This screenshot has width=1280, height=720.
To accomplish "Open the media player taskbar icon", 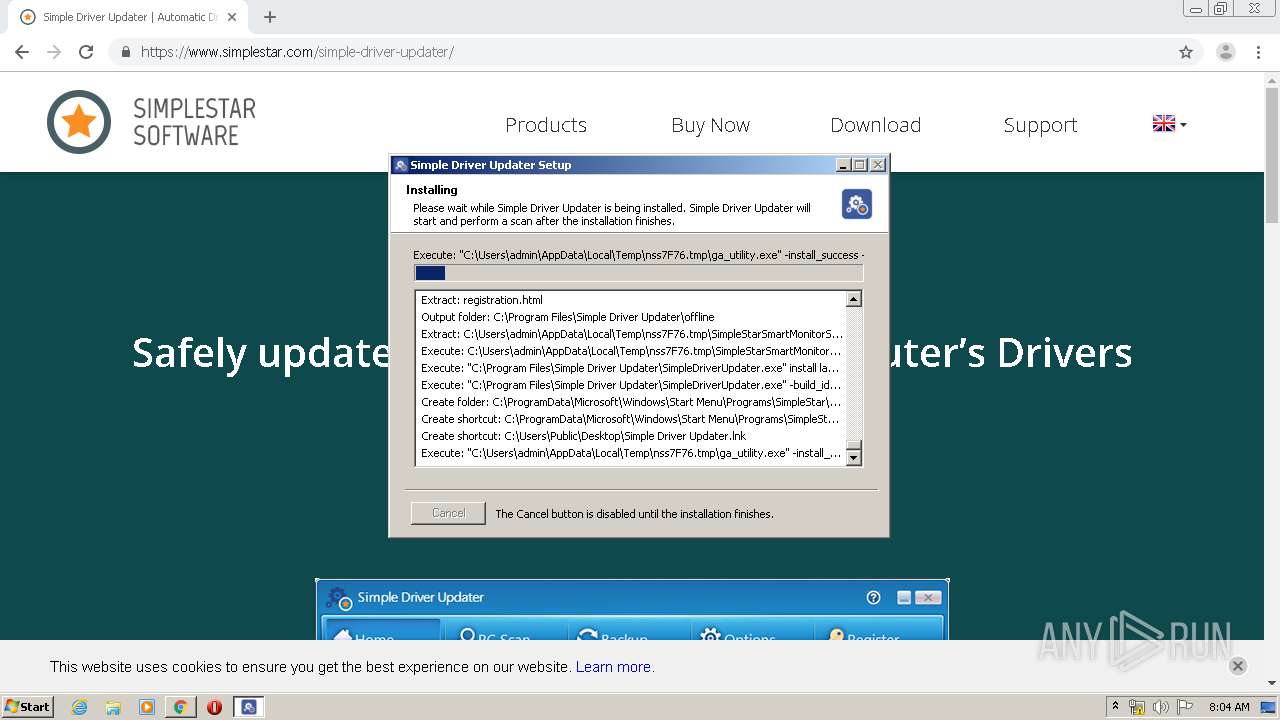I will 147,707.
